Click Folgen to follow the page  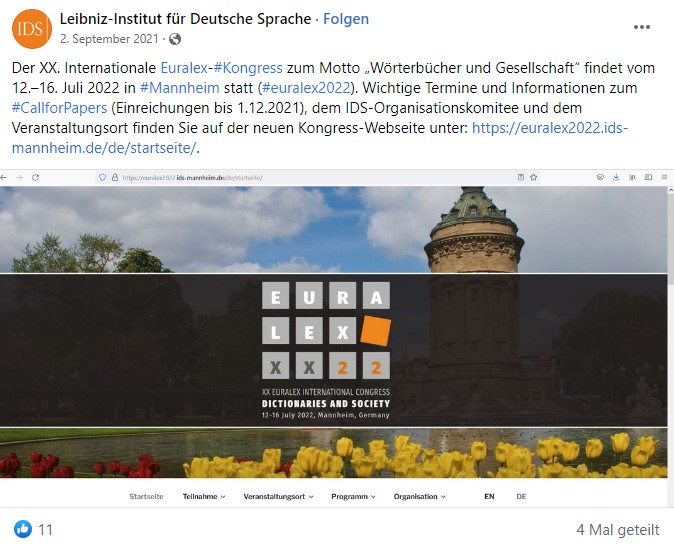[346, 19]
